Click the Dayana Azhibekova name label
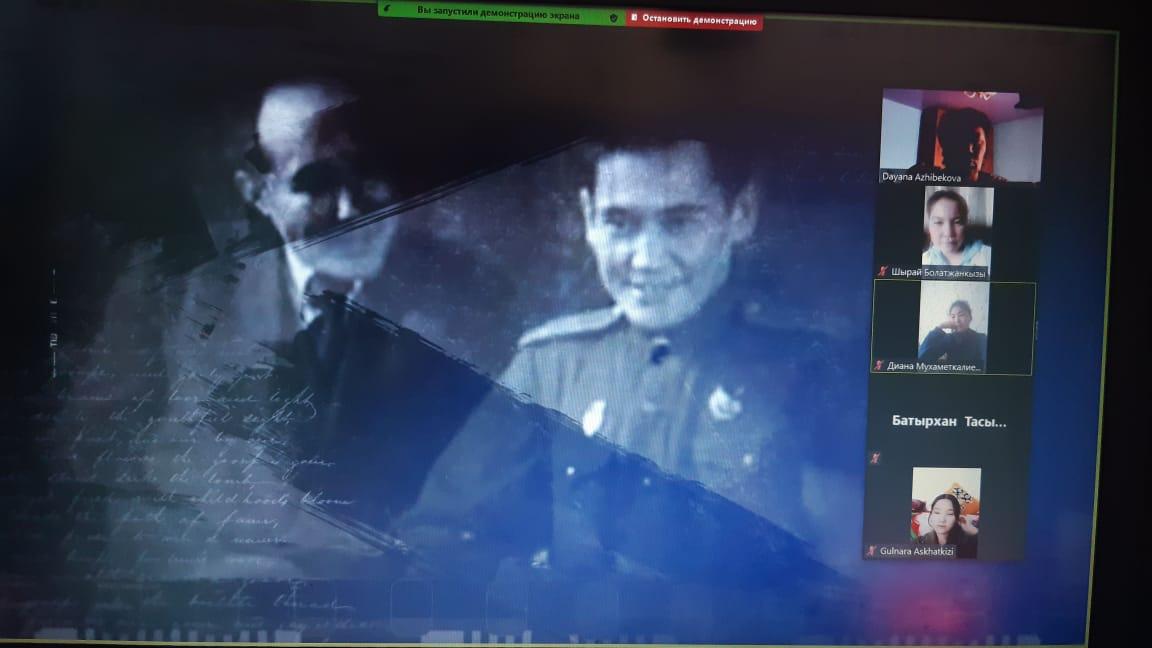1152x648 pixels. pyautogui.click(x=921, y=177)
